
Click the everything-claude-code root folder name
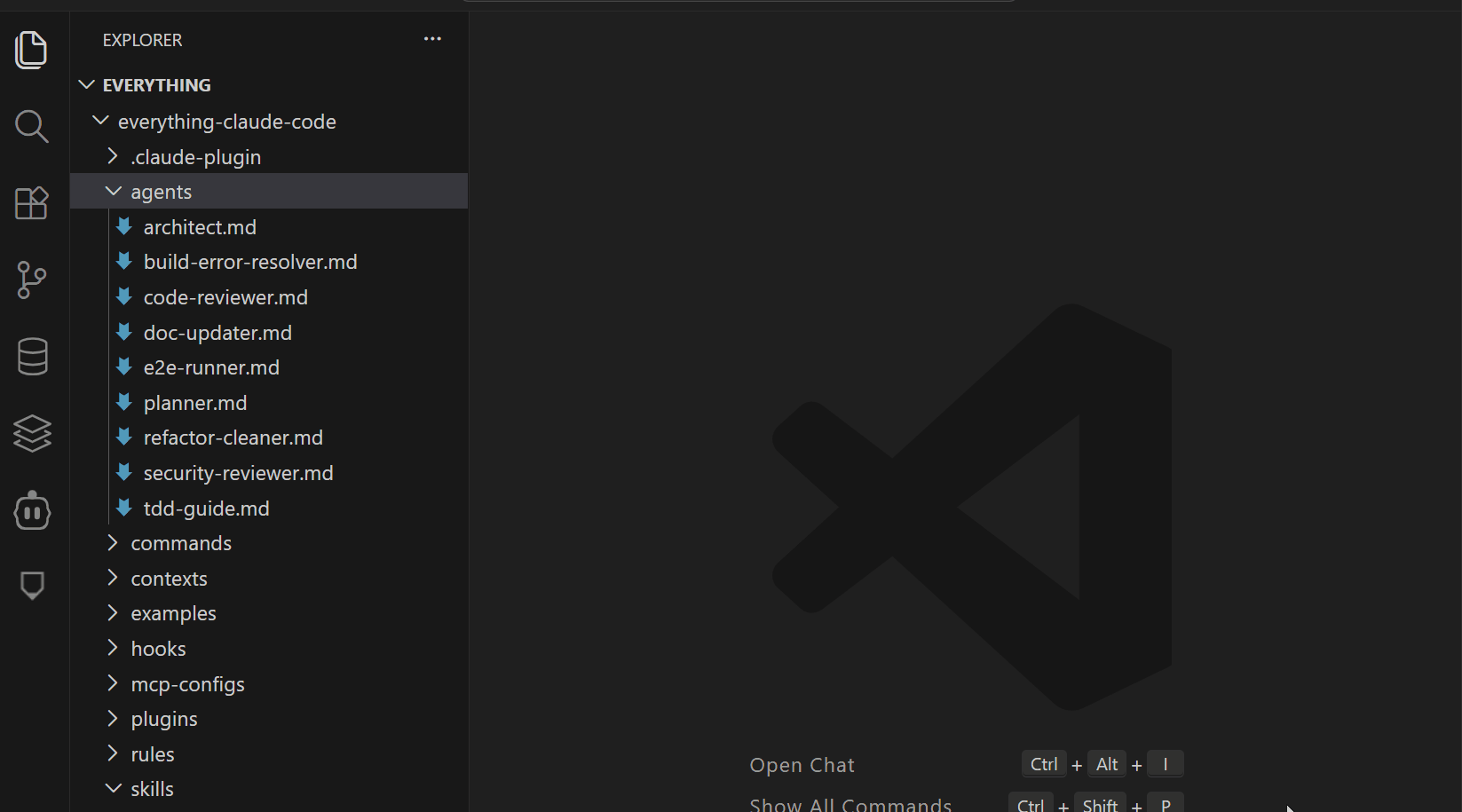coord(227,122)
